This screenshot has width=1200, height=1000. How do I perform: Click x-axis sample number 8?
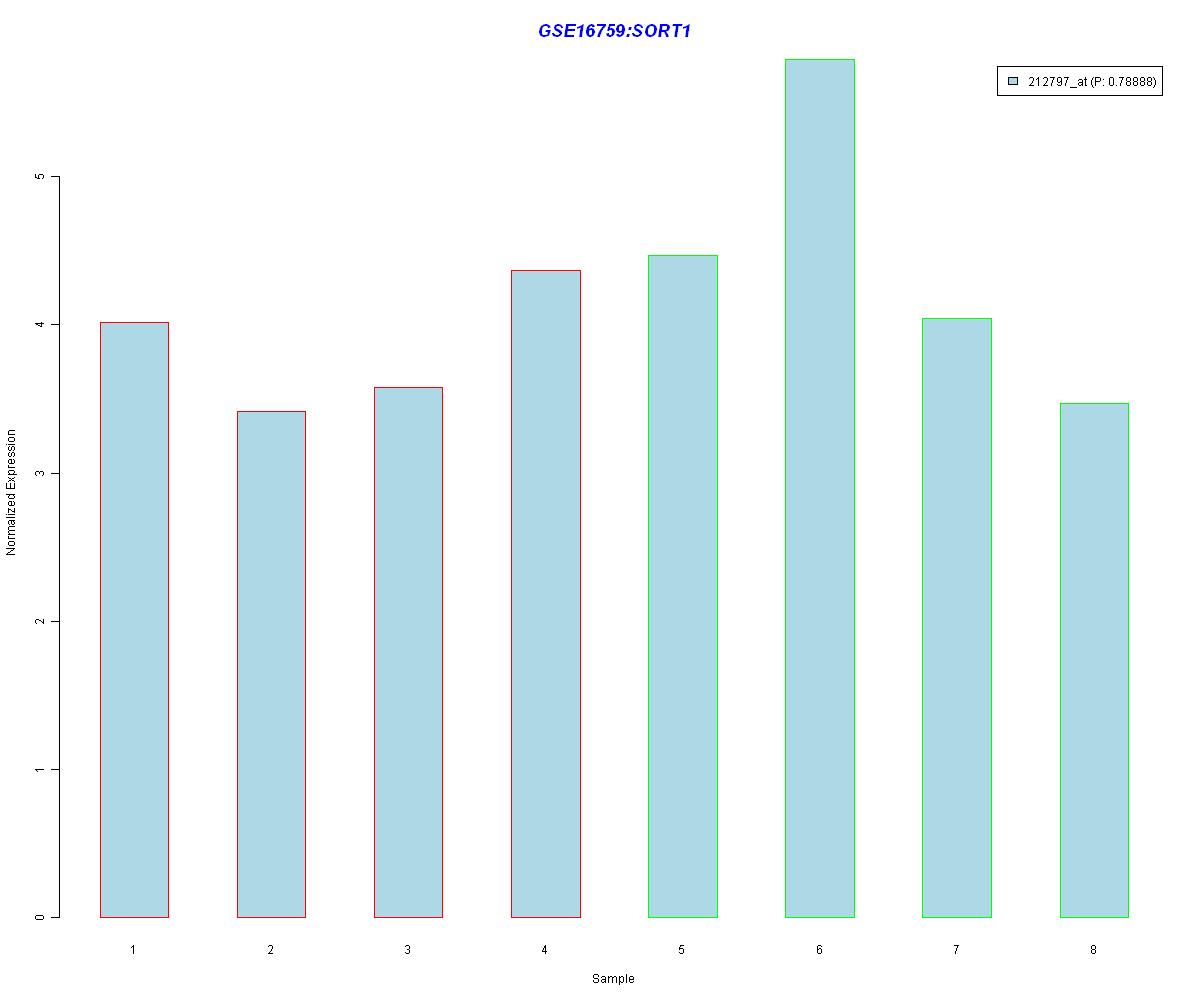coord(1093,949)
